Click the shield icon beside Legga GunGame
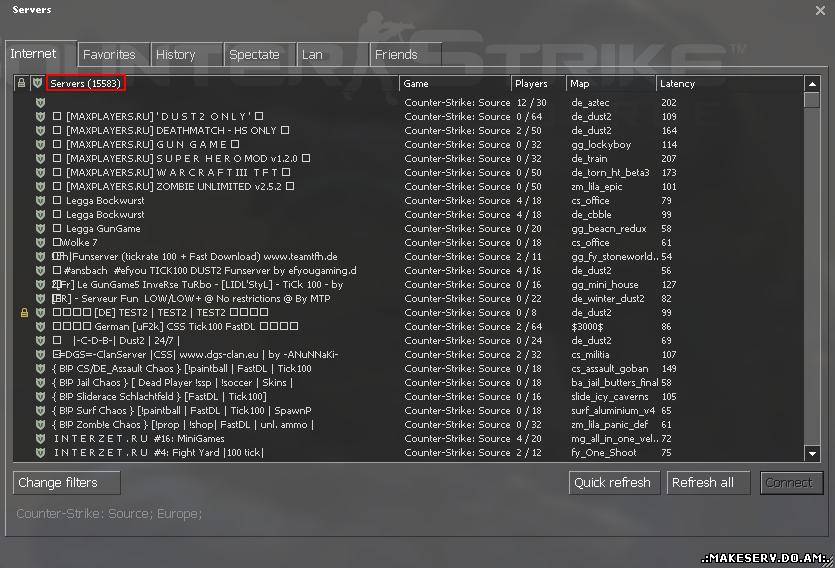835x568 pixels. [x=40, y=228]
